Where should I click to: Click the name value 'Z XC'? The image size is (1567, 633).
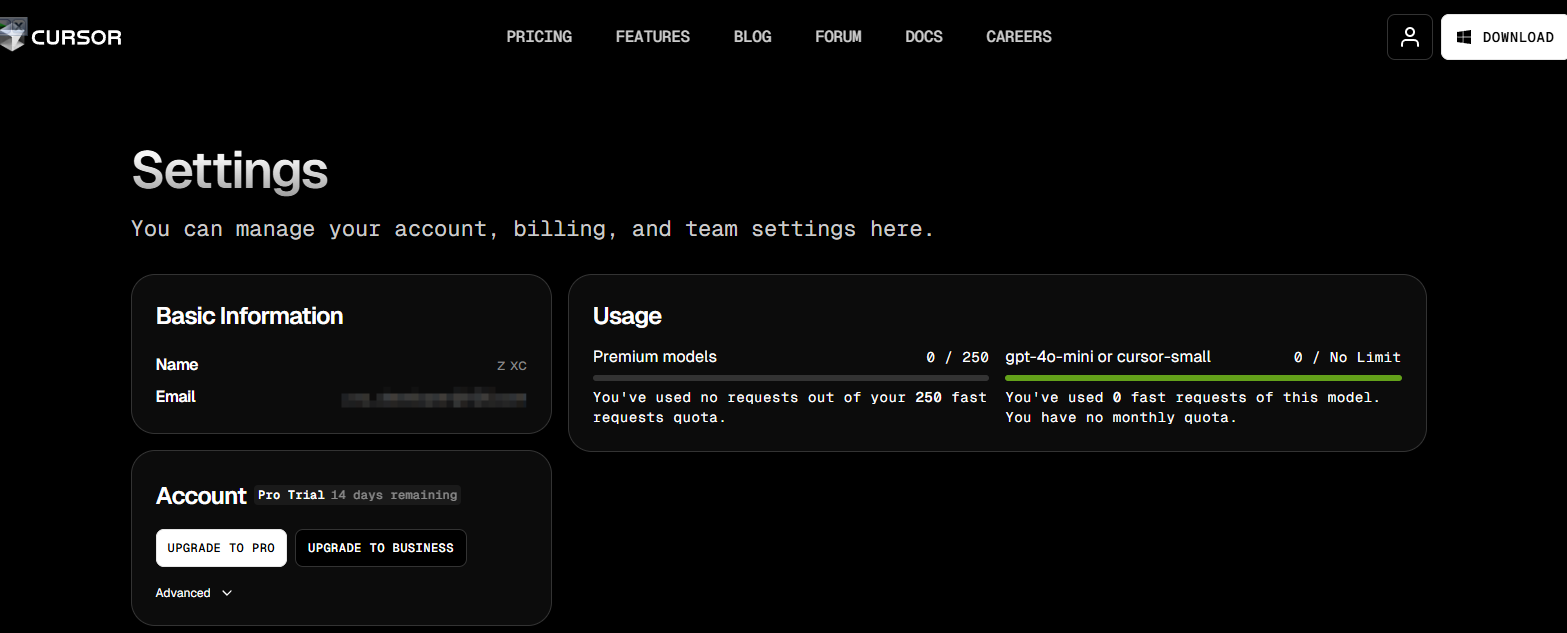pyautogui.click(x=512, y=366)
